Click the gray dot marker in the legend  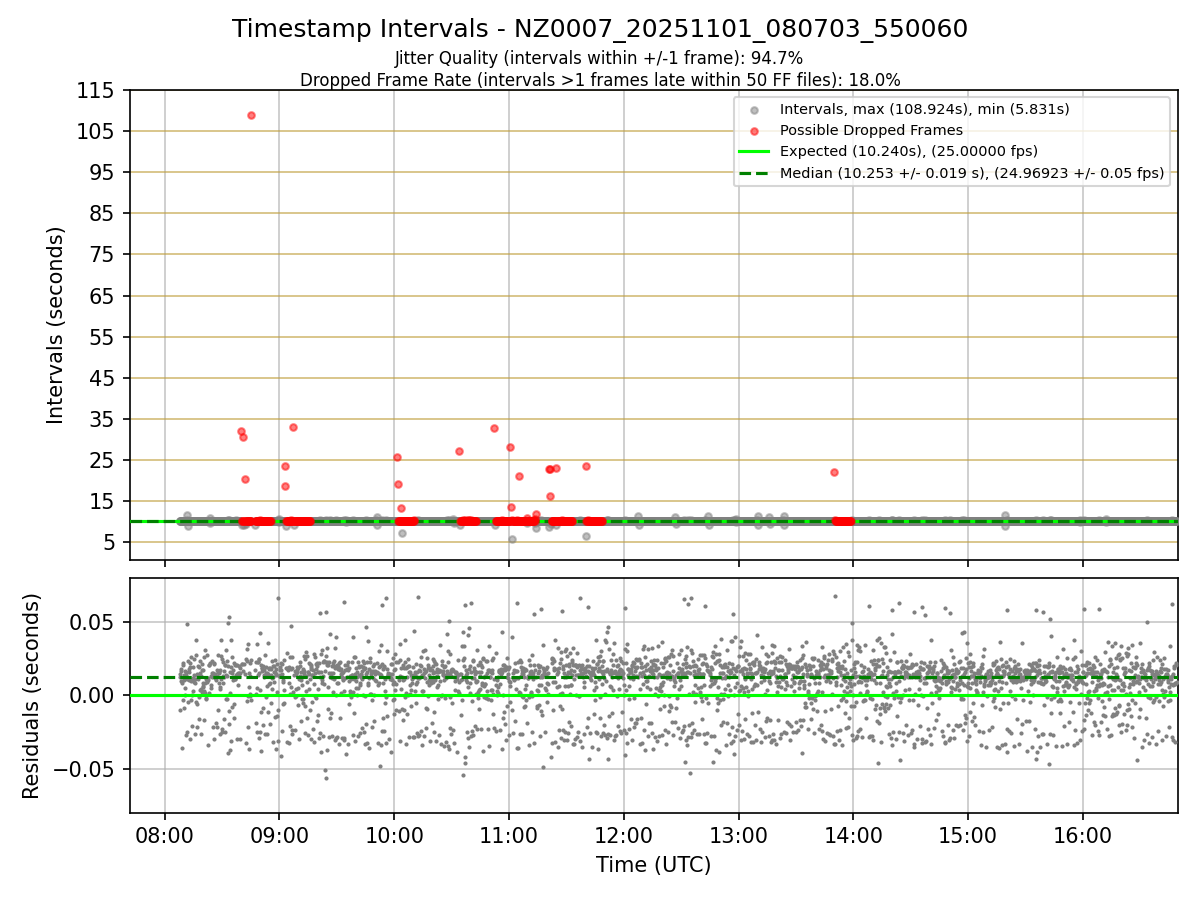[x=754, y=110]
